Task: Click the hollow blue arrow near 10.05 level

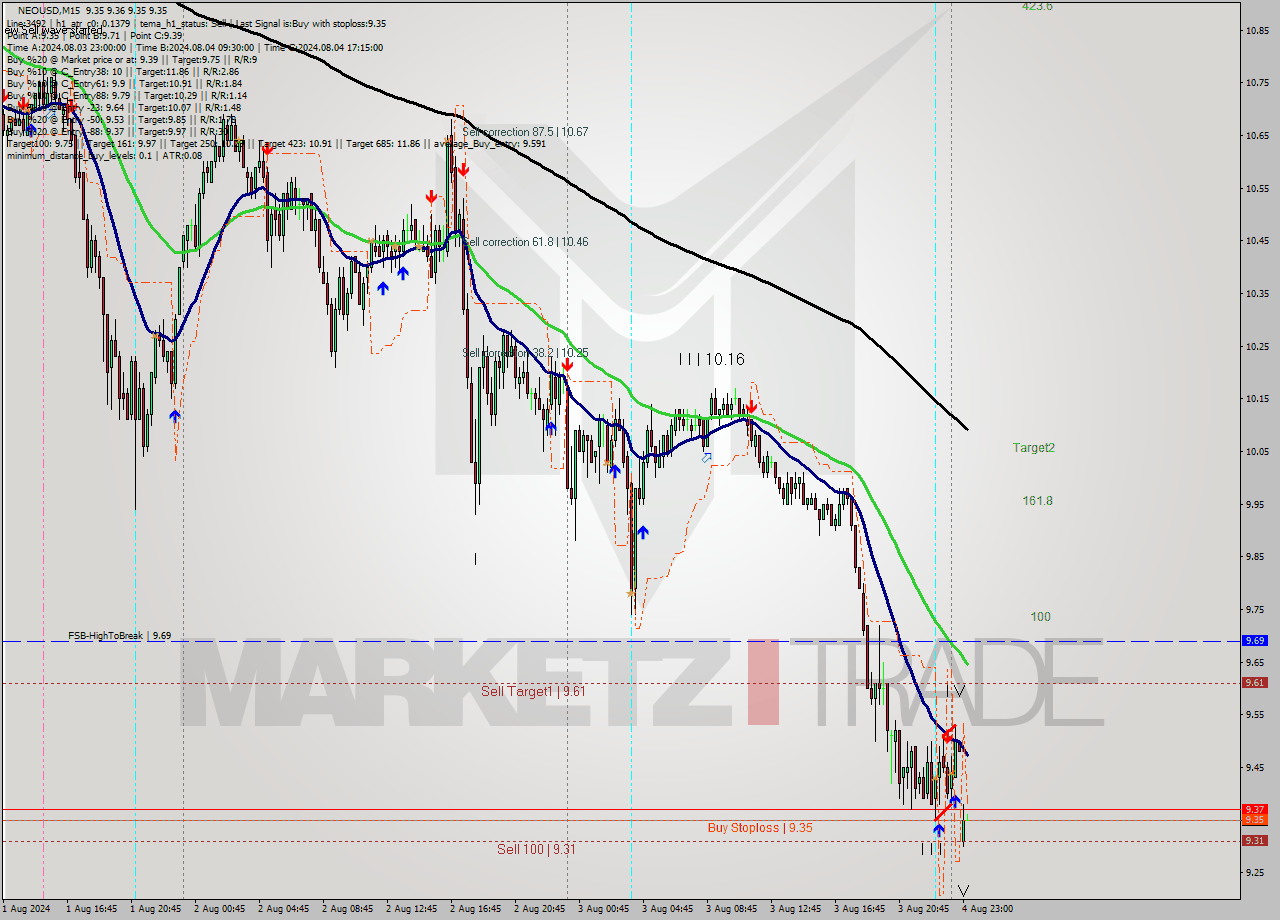Action: [707, 458]
